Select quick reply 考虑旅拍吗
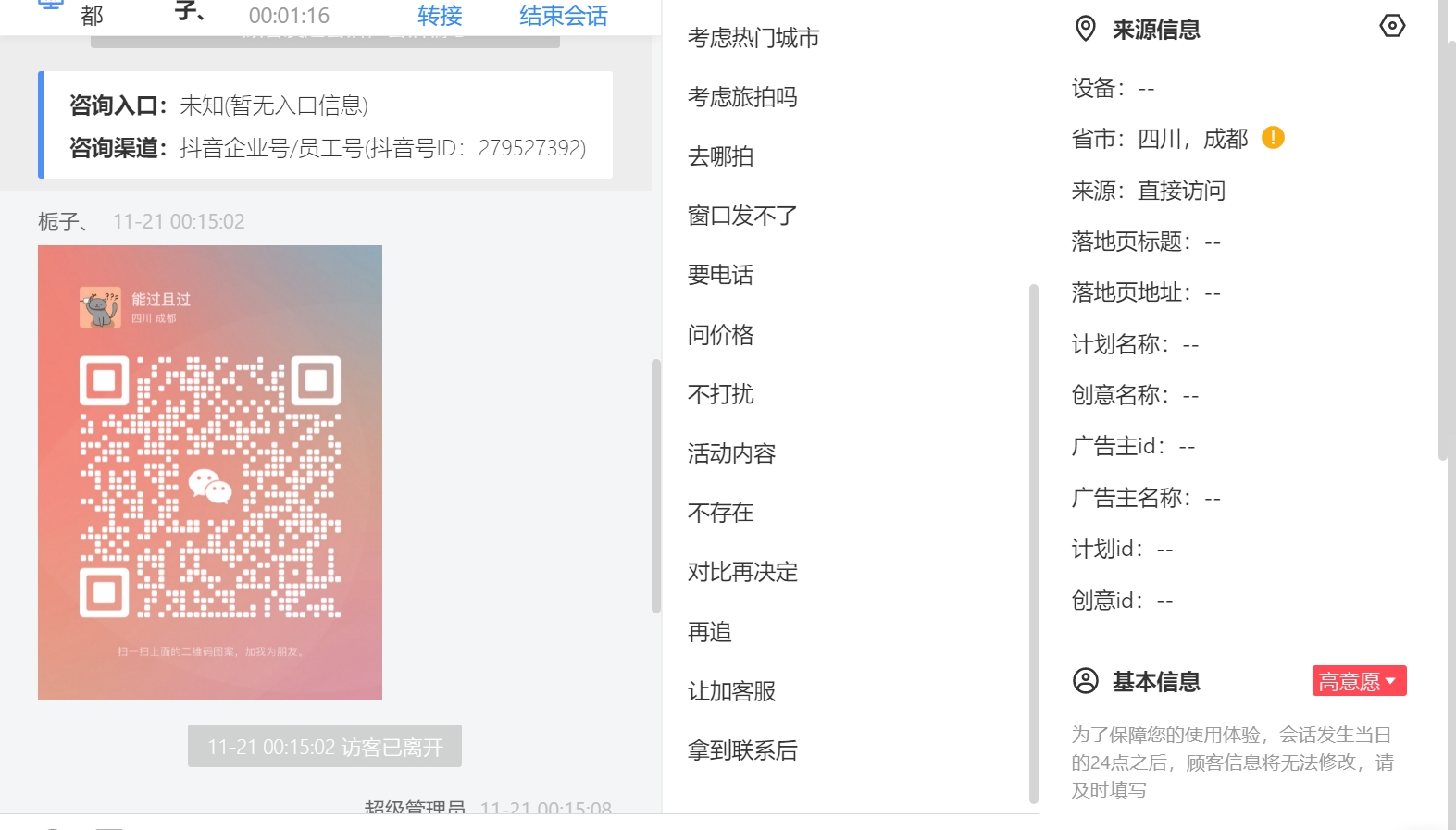Screen dimensions: 1456x830 click(x=742, y=97)
